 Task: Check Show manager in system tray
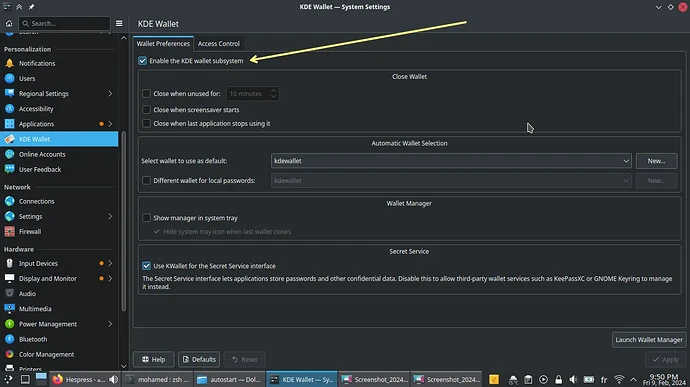147,218
